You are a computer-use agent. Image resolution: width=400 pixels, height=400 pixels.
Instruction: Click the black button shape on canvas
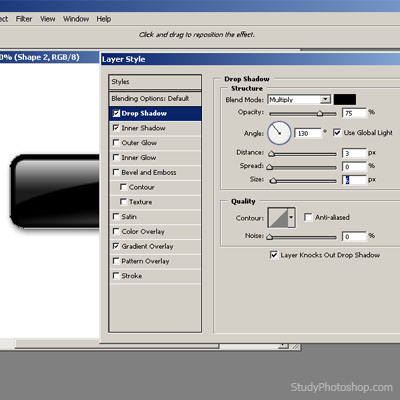pos(55,191)
